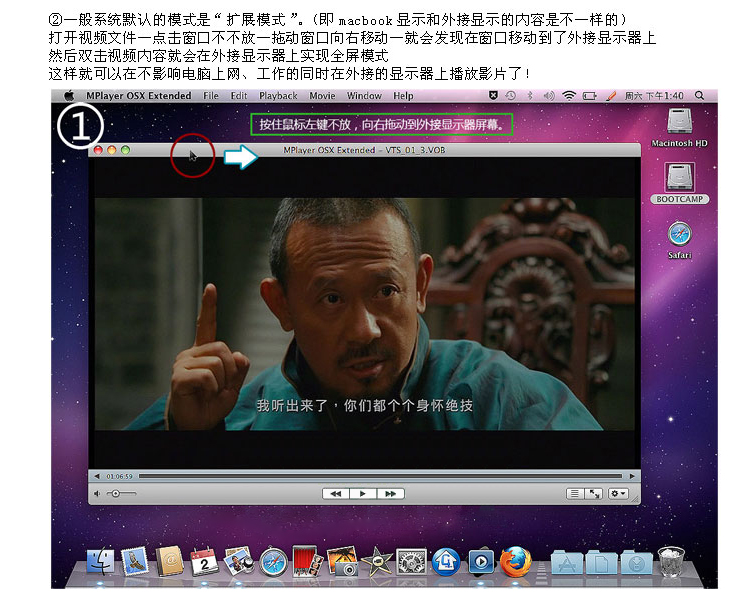This screenshot has width=750, height=598.
Task: Open the Apple menu
Action: click(69, 96)
